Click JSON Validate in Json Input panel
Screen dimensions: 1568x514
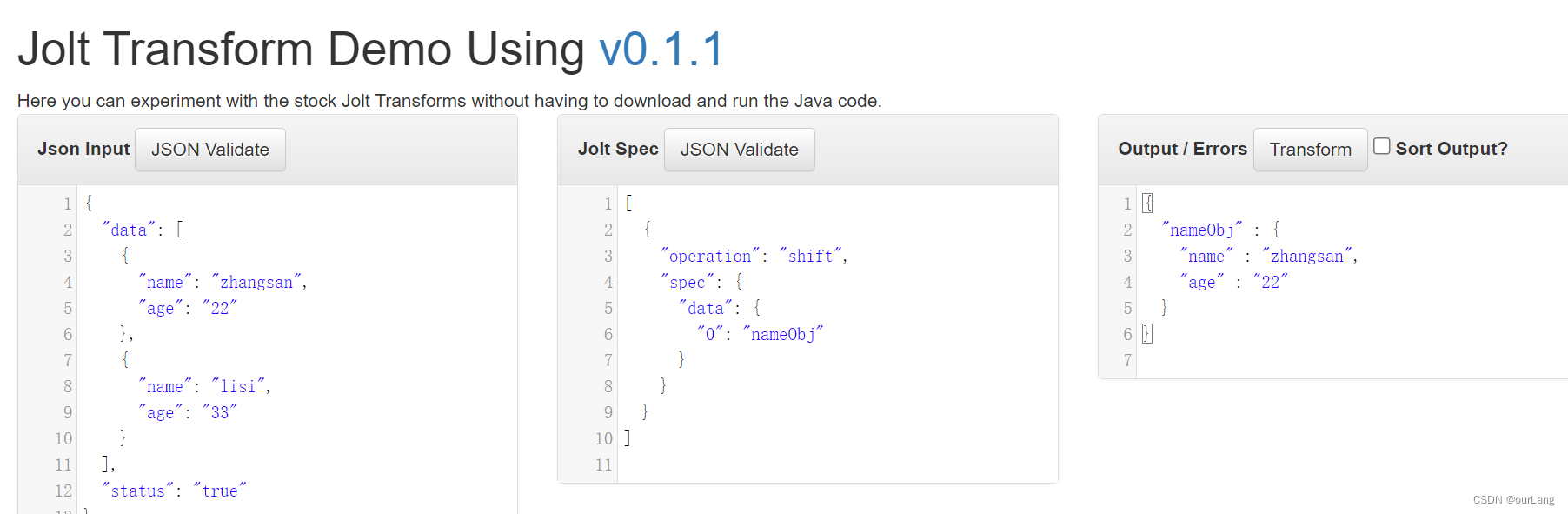(x=210, y=150)
